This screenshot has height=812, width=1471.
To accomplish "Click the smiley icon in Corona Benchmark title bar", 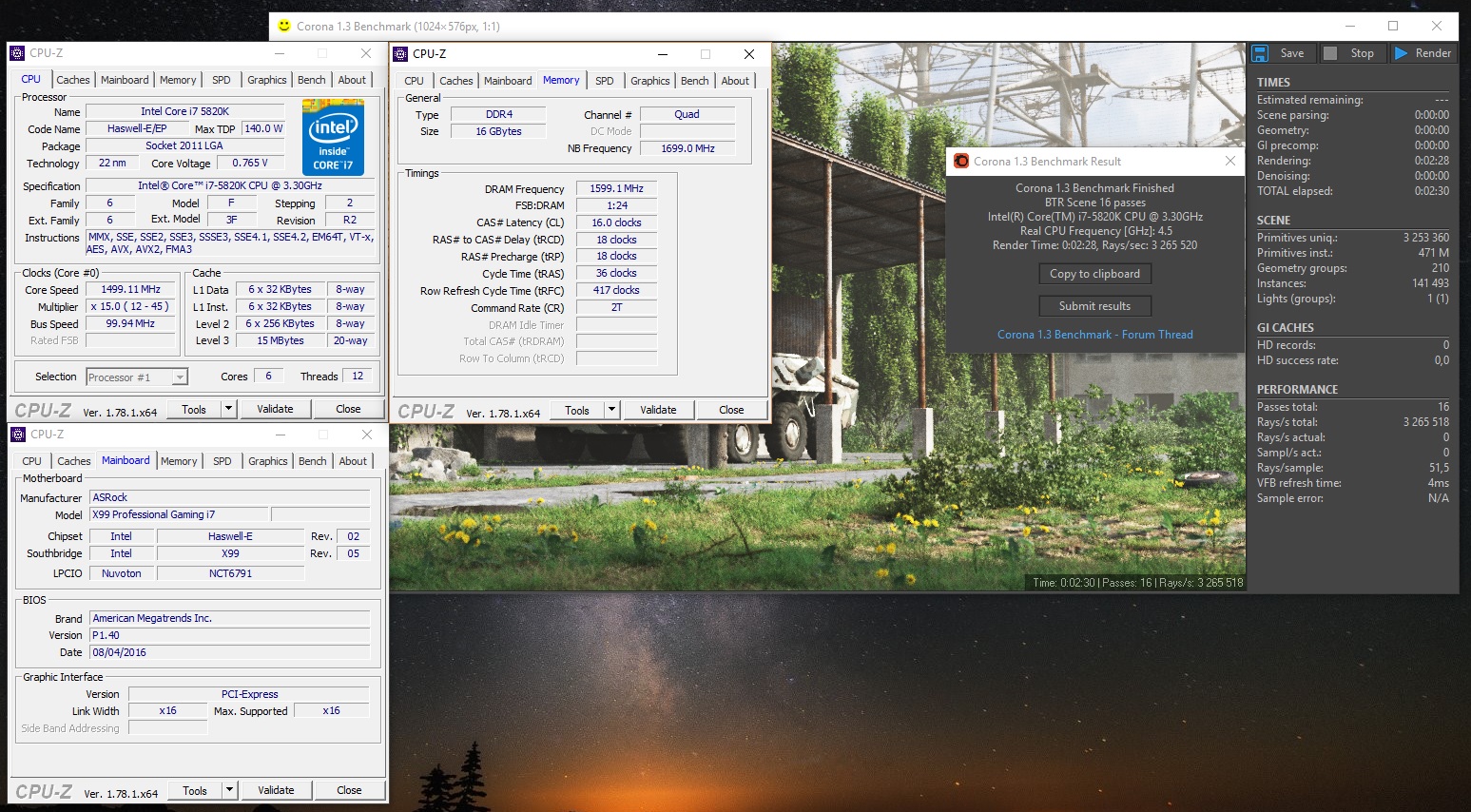I will point(283,26).
